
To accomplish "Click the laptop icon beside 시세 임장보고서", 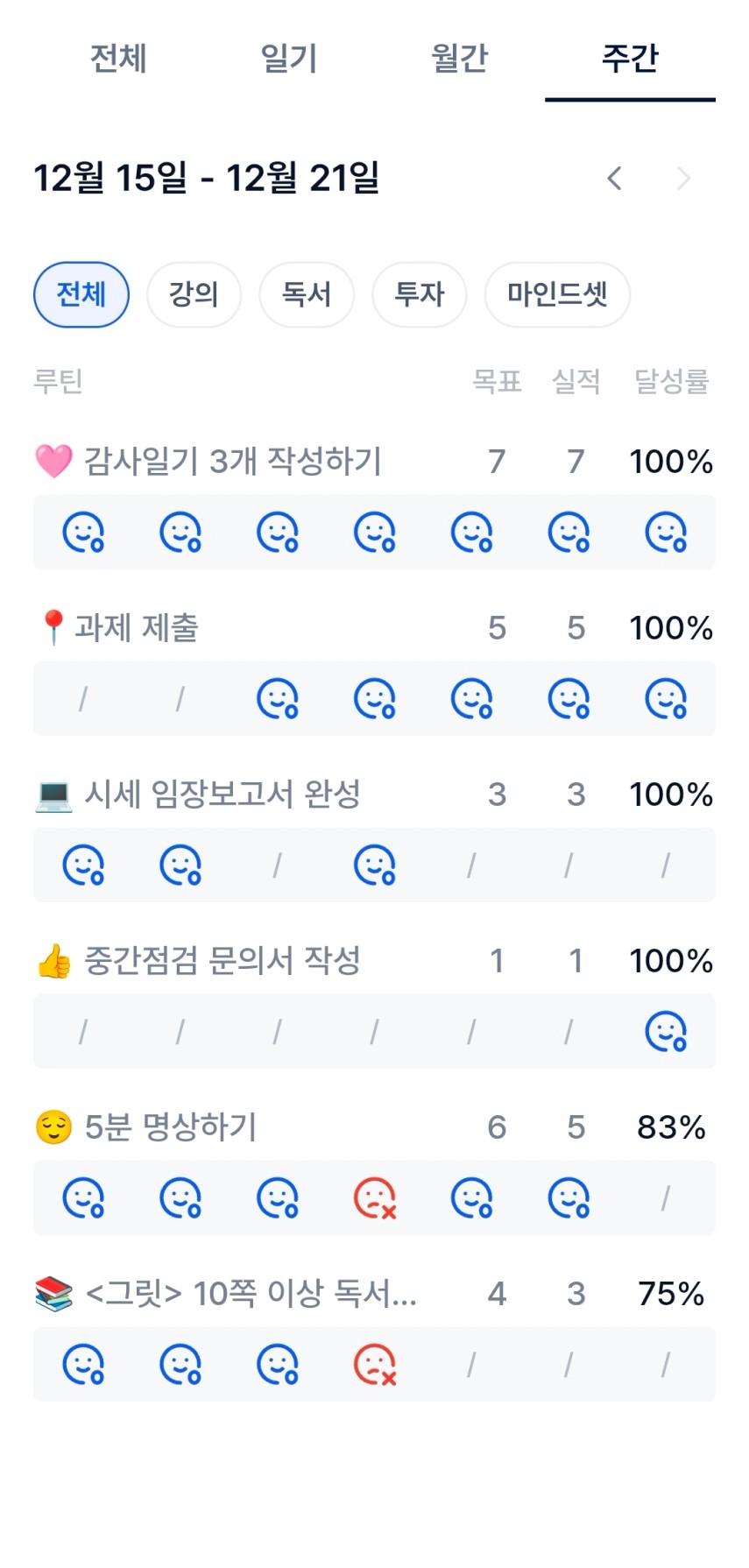I will (53, 795).
